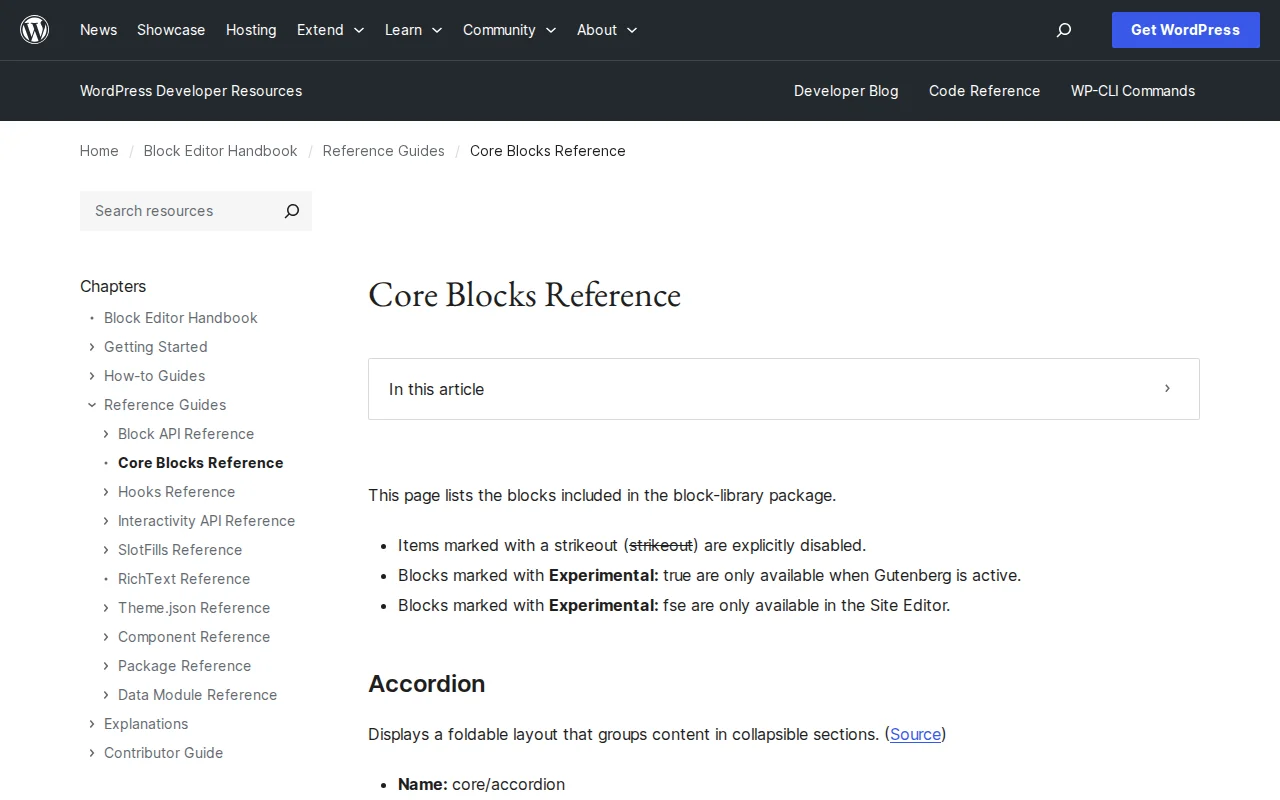Open the Hosting menu item
This screenshot has height=800, width=1280.
click(x=251, y=30)
